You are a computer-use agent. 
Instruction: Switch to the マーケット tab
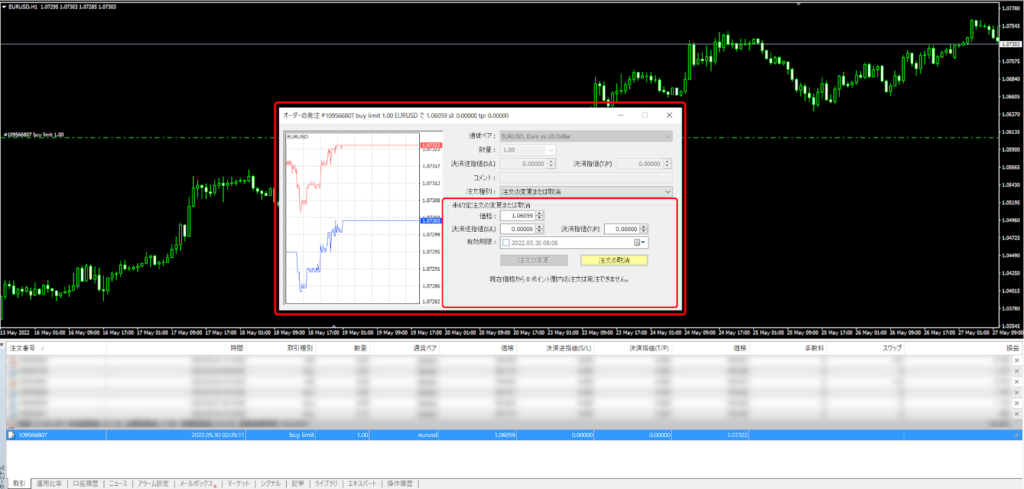point(238,484)
